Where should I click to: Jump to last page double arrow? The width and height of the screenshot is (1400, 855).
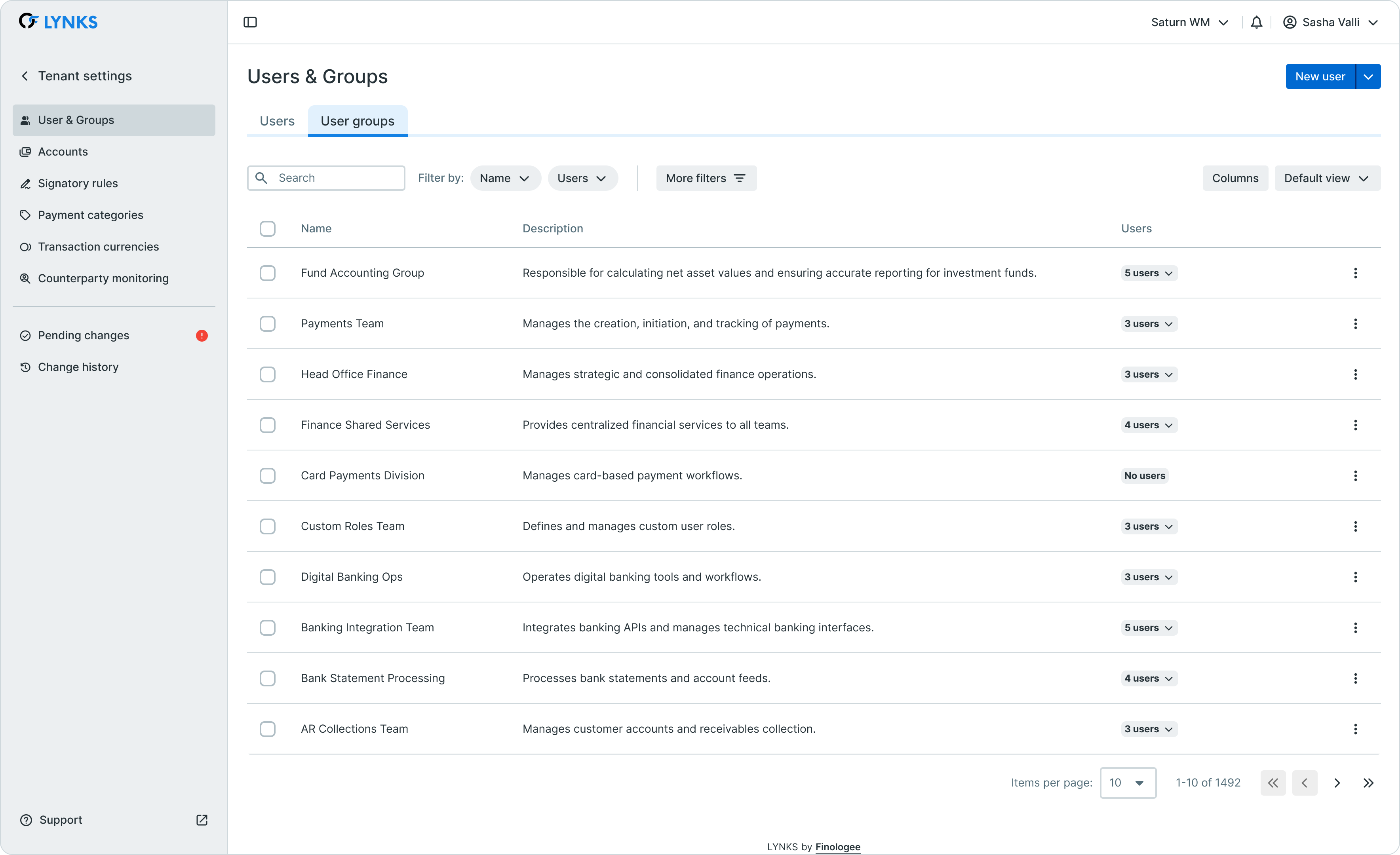(1368, 783)
